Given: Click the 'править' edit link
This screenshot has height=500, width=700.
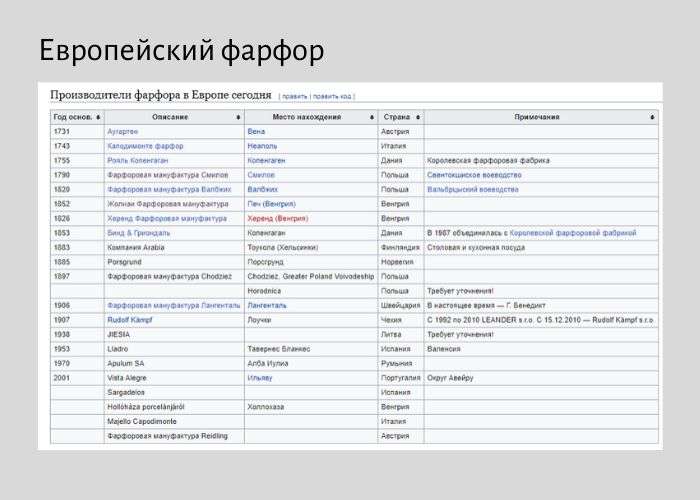Looking at the screenshot, I should (x=295, y=96).
